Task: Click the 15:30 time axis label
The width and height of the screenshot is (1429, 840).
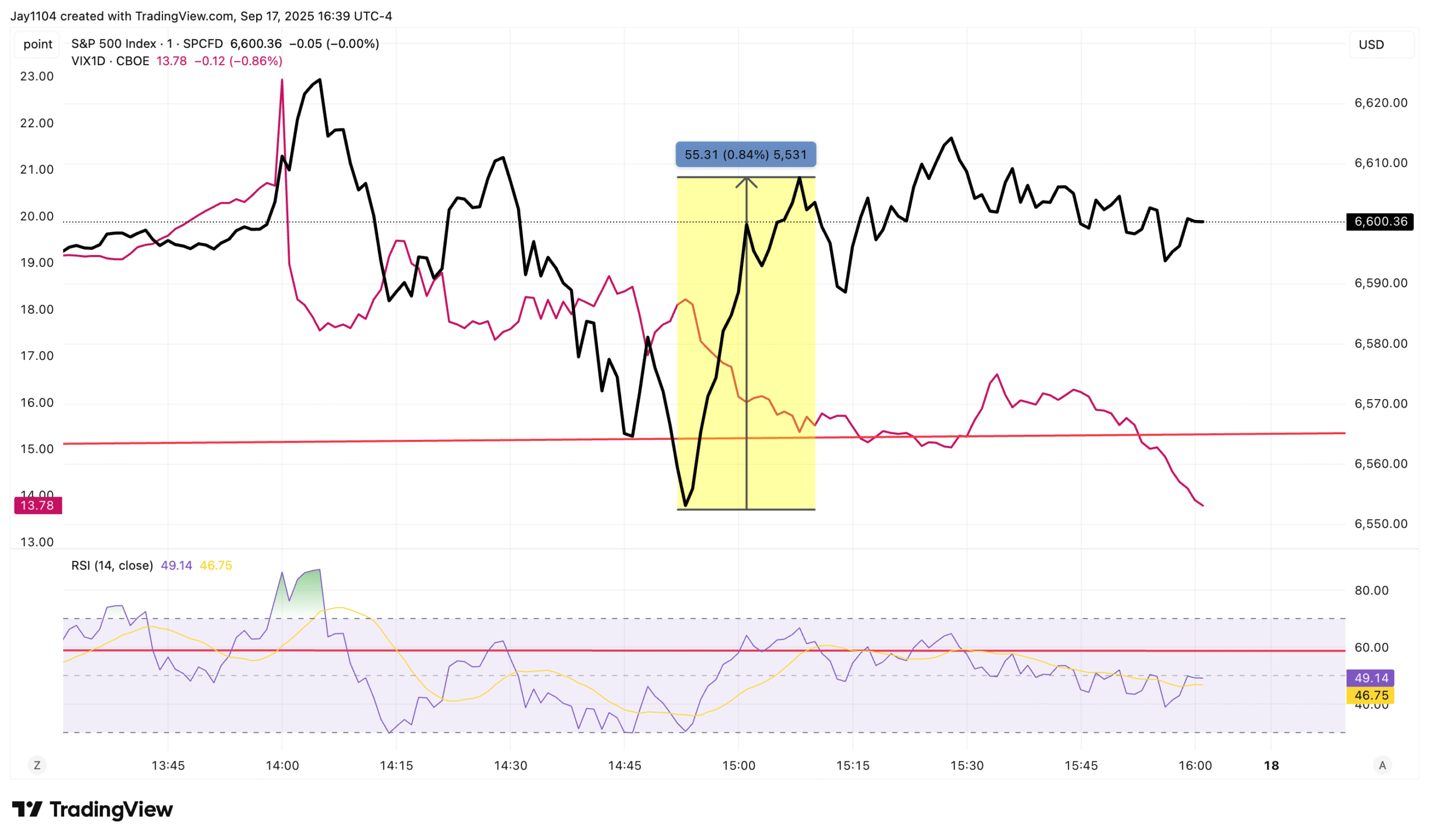Action: 967,766
